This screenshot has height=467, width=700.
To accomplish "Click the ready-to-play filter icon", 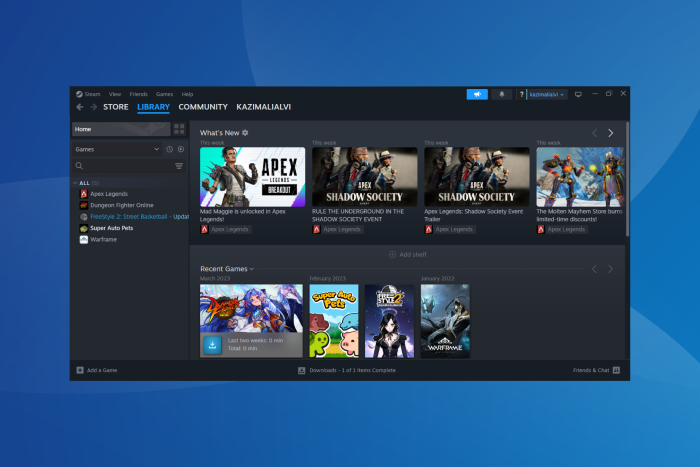I will coord(181,149).
